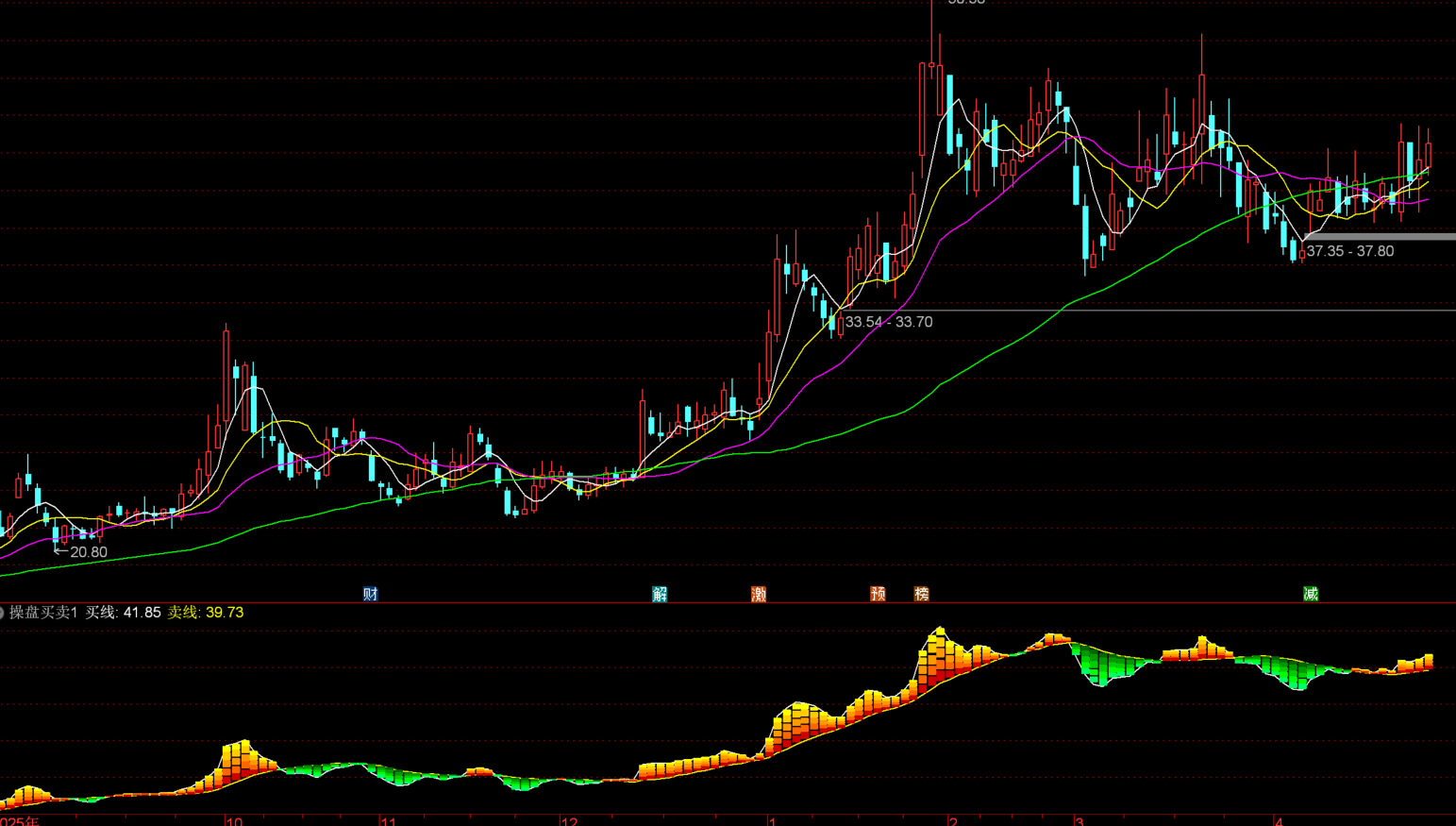
Task: Click the yellow 卖线 39.73 value label
Action: [206, 613]
